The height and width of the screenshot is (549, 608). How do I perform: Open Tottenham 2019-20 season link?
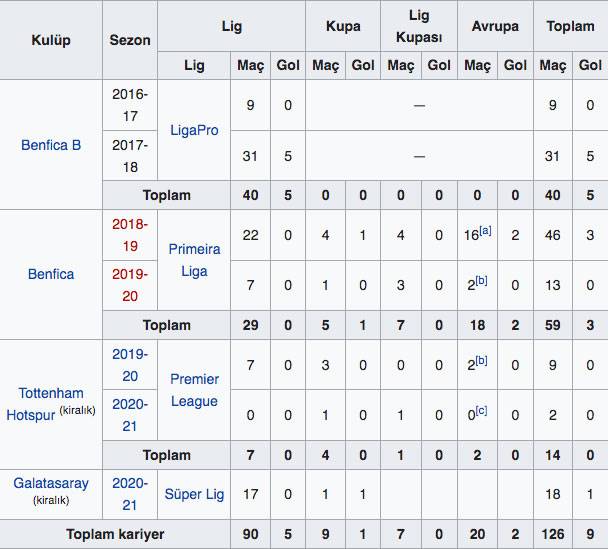tap(130, 365)
